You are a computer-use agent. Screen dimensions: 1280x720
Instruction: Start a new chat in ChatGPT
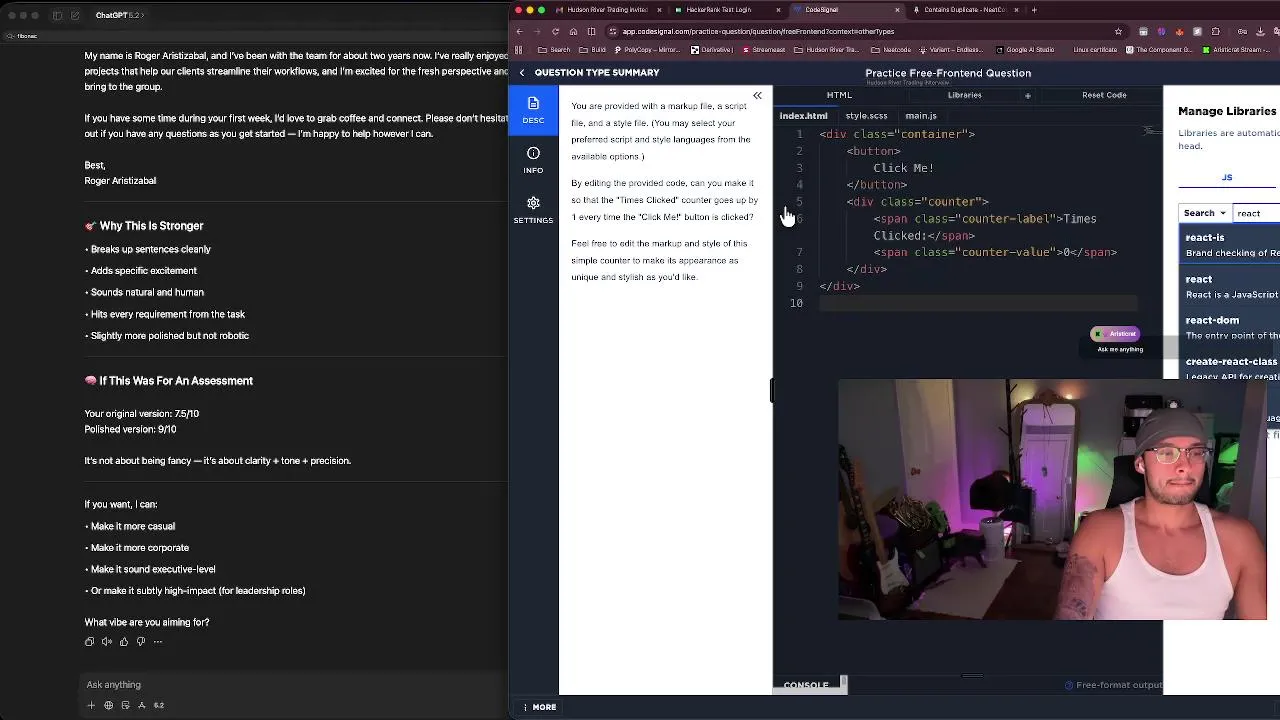tap(73, 15)
